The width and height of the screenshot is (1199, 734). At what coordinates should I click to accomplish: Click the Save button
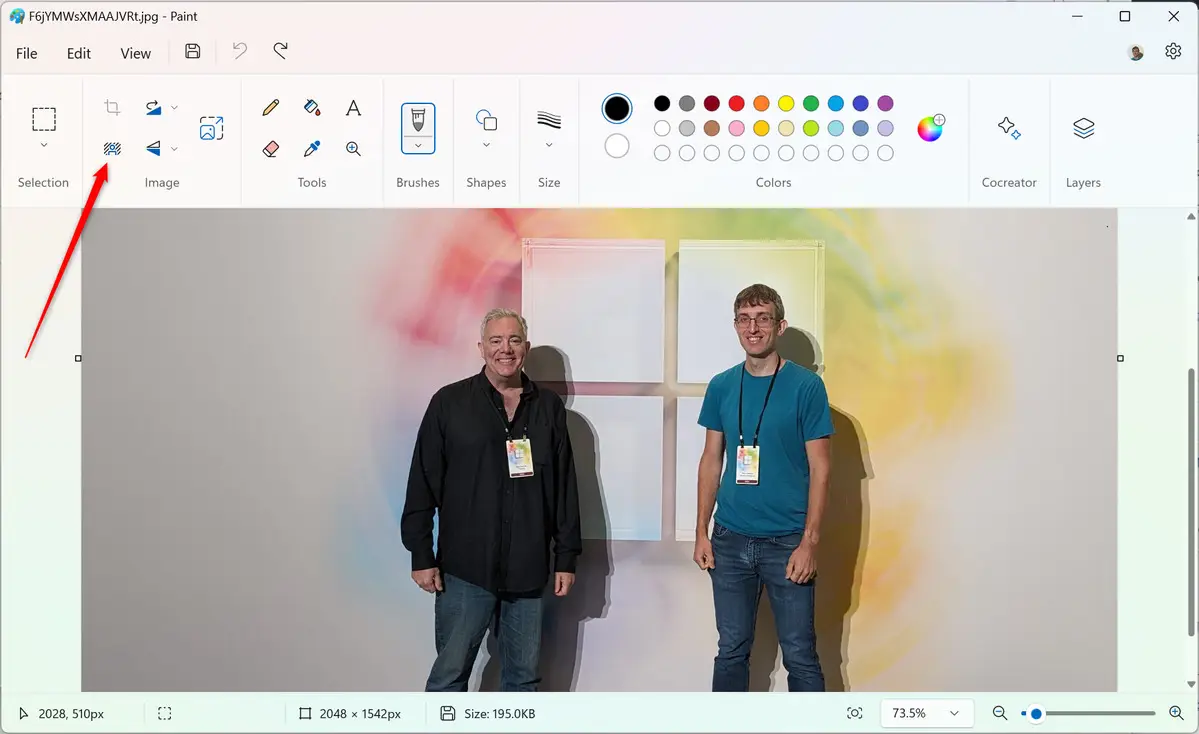pyautogui.click(x=193, y=52)
